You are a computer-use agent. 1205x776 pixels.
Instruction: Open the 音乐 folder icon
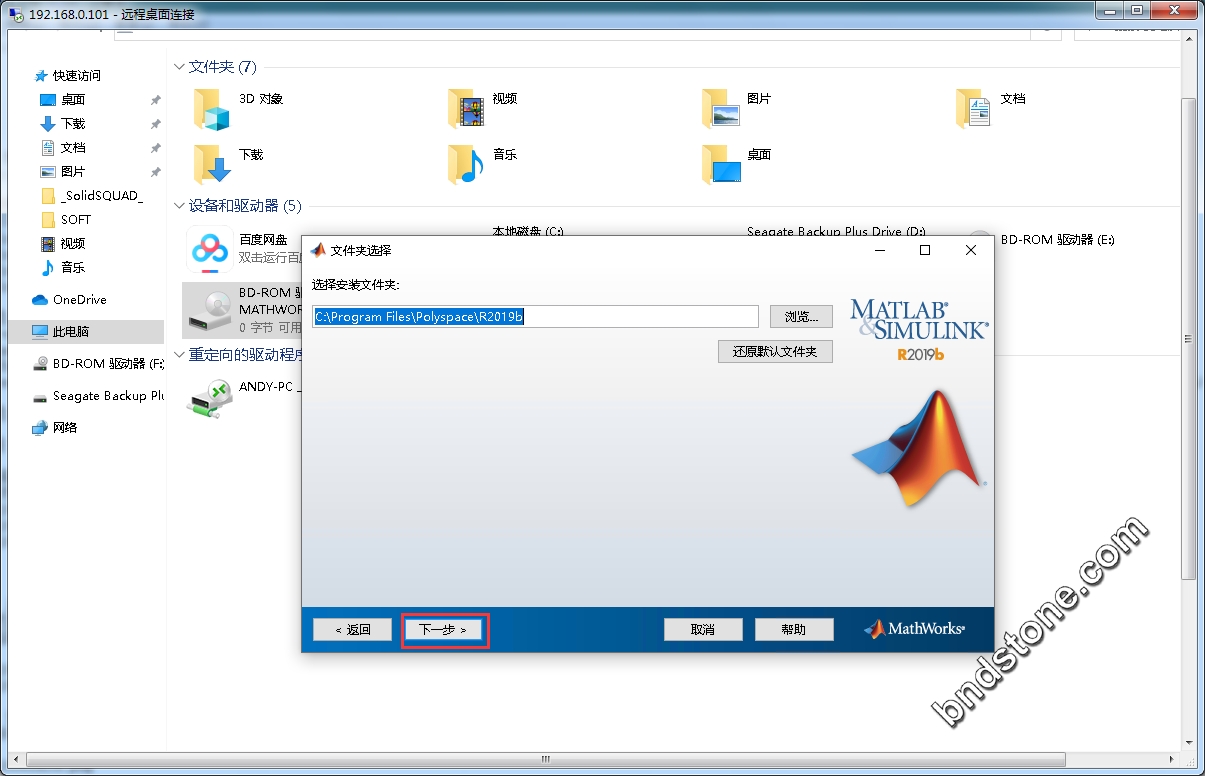coord(466,164)
